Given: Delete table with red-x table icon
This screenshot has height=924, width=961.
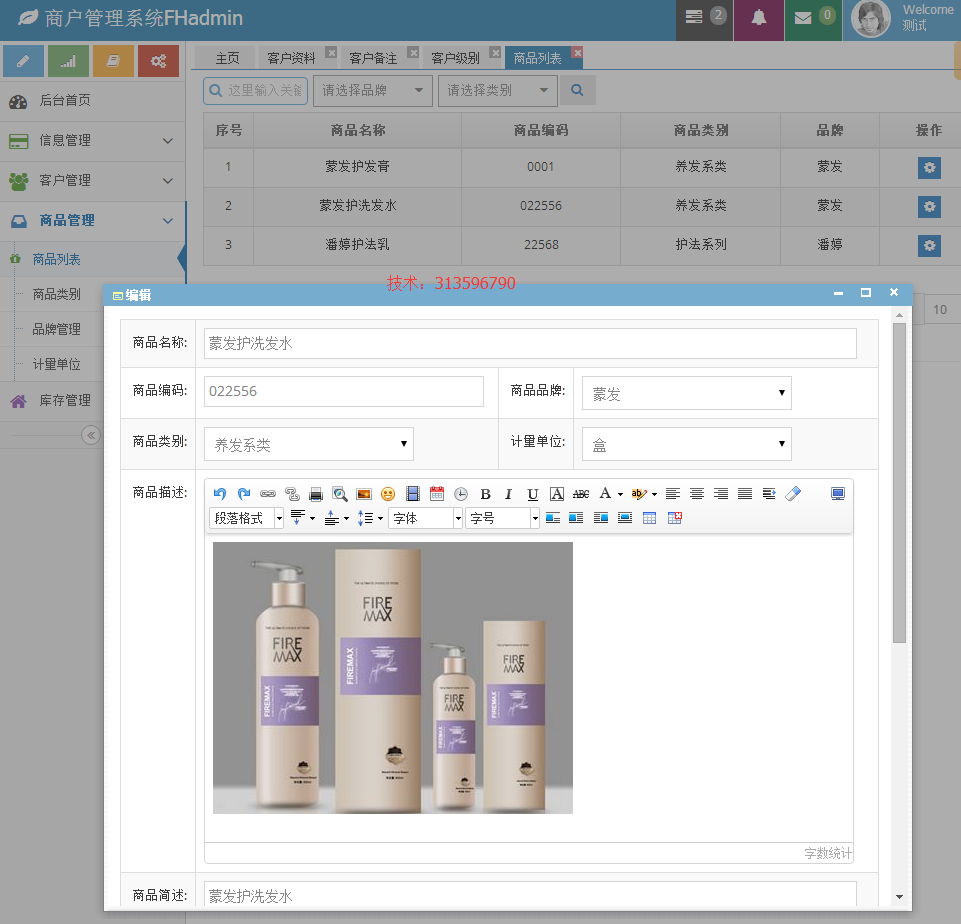Looking at the screenshot, I should coord(674,518).
